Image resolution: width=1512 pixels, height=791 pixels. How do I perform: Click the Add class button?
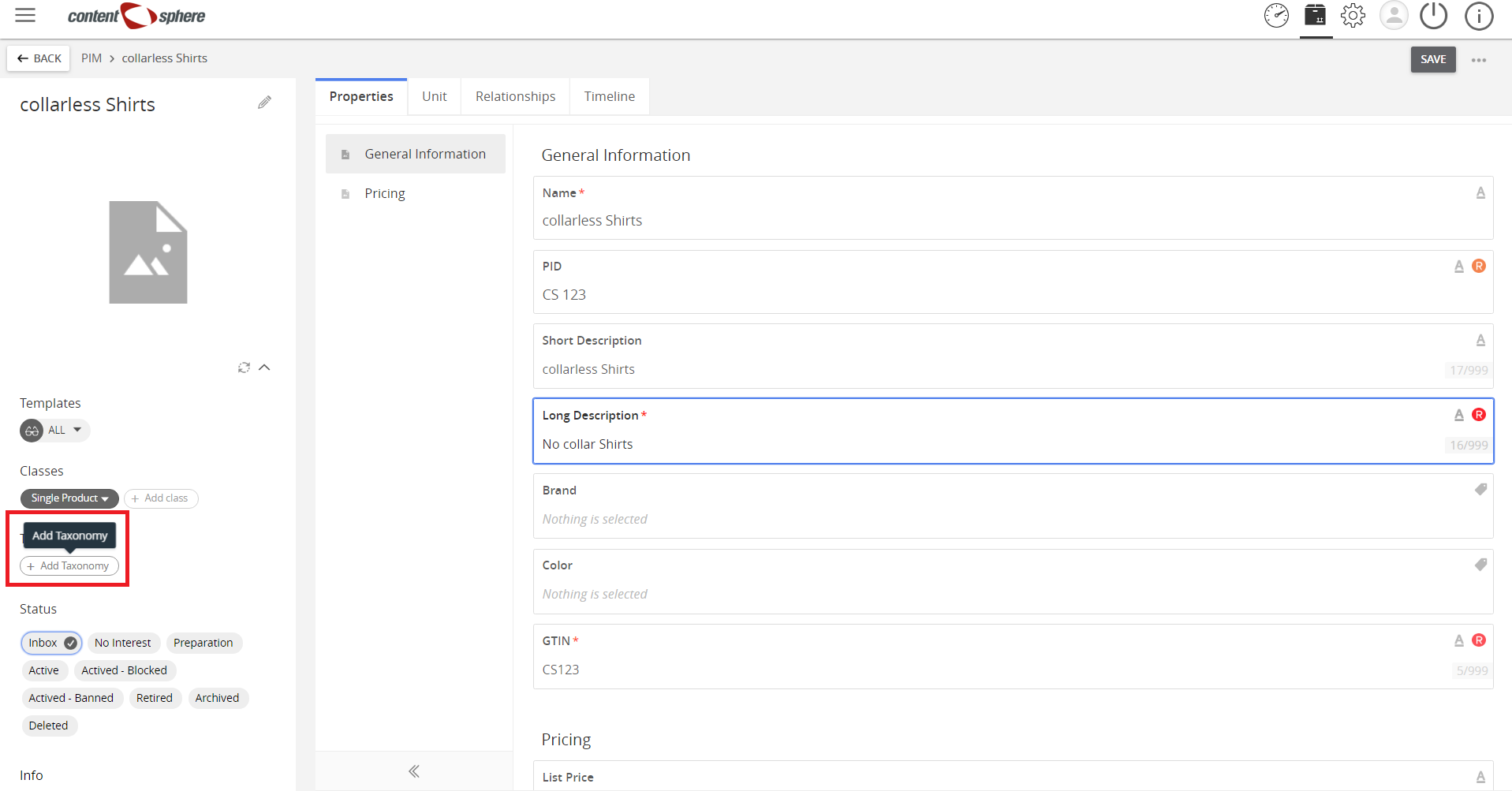coord(161,498)
